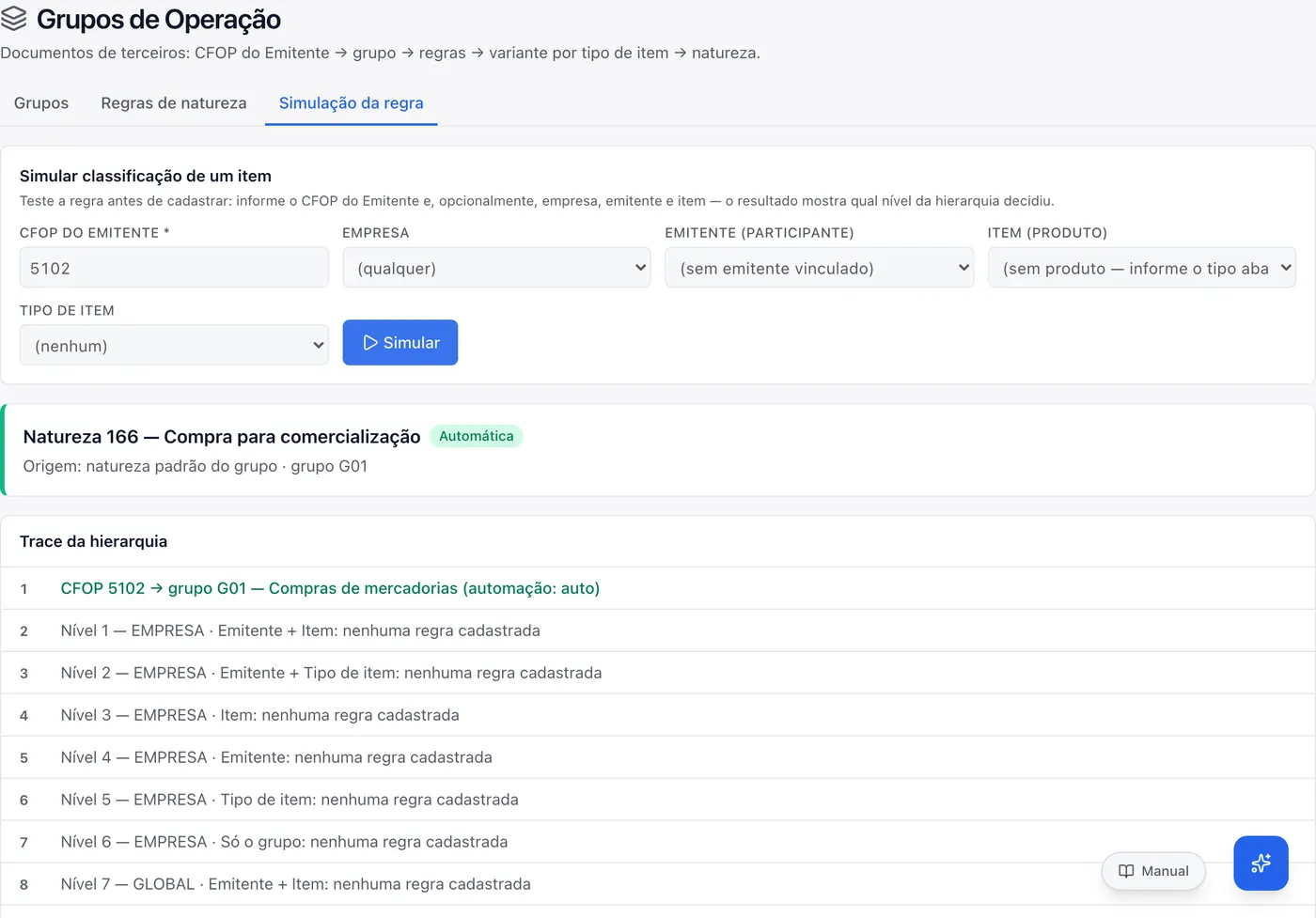Select the Nível 7 — GLOBAL Emitente + Item row
This screenshot has width=1316, height=918.
(658, 884)
